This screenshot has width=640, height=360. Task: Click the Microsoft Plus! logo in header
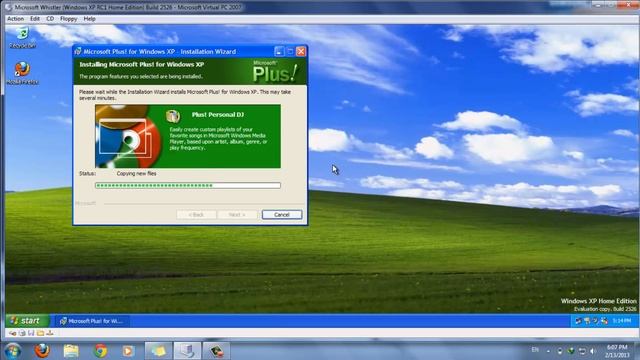(x=275, y=72)
